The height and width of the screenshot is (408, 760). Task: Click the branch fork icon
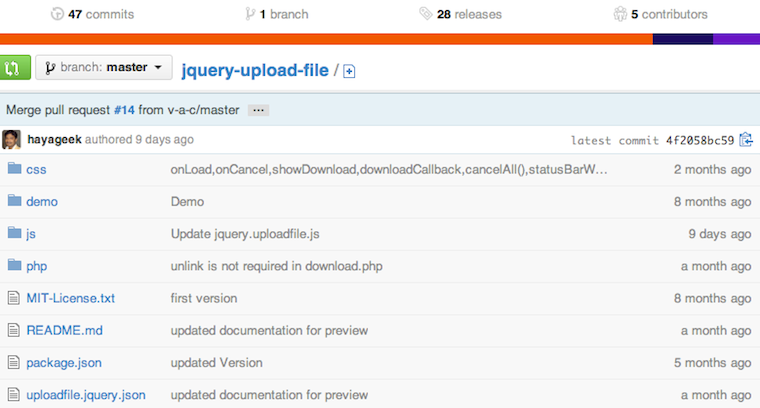point(250,14)
